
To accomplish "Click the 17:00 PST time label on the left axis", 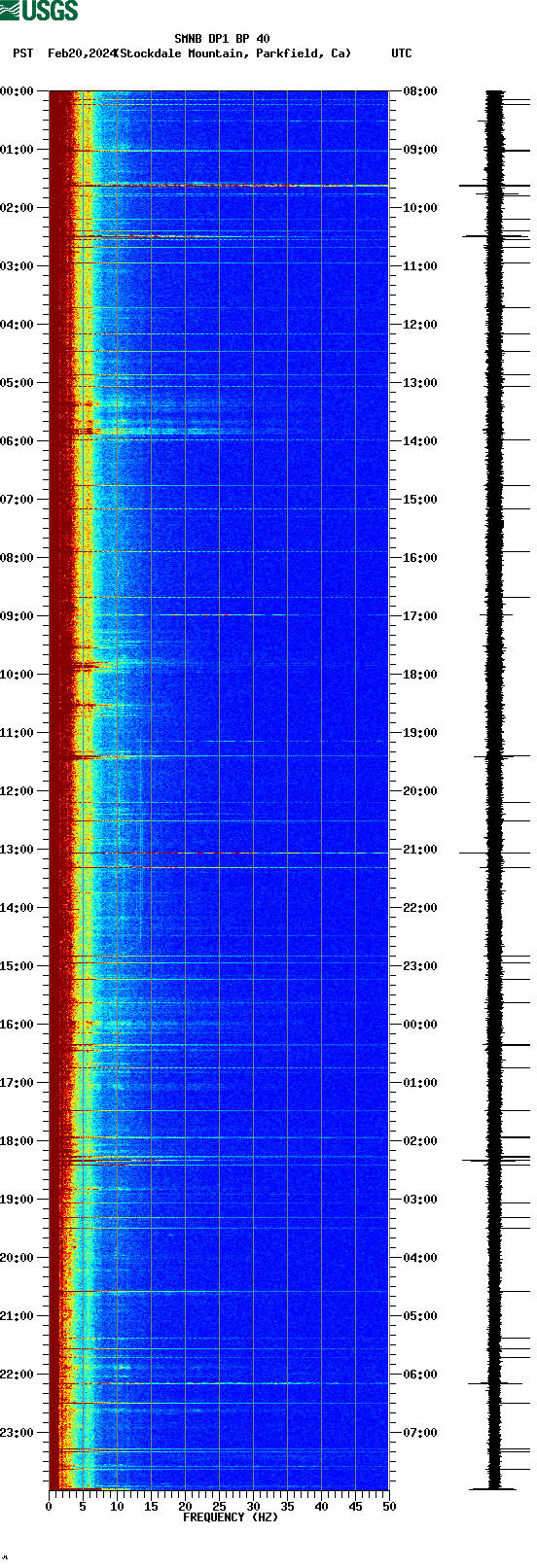I will [x=18, y=1083].
